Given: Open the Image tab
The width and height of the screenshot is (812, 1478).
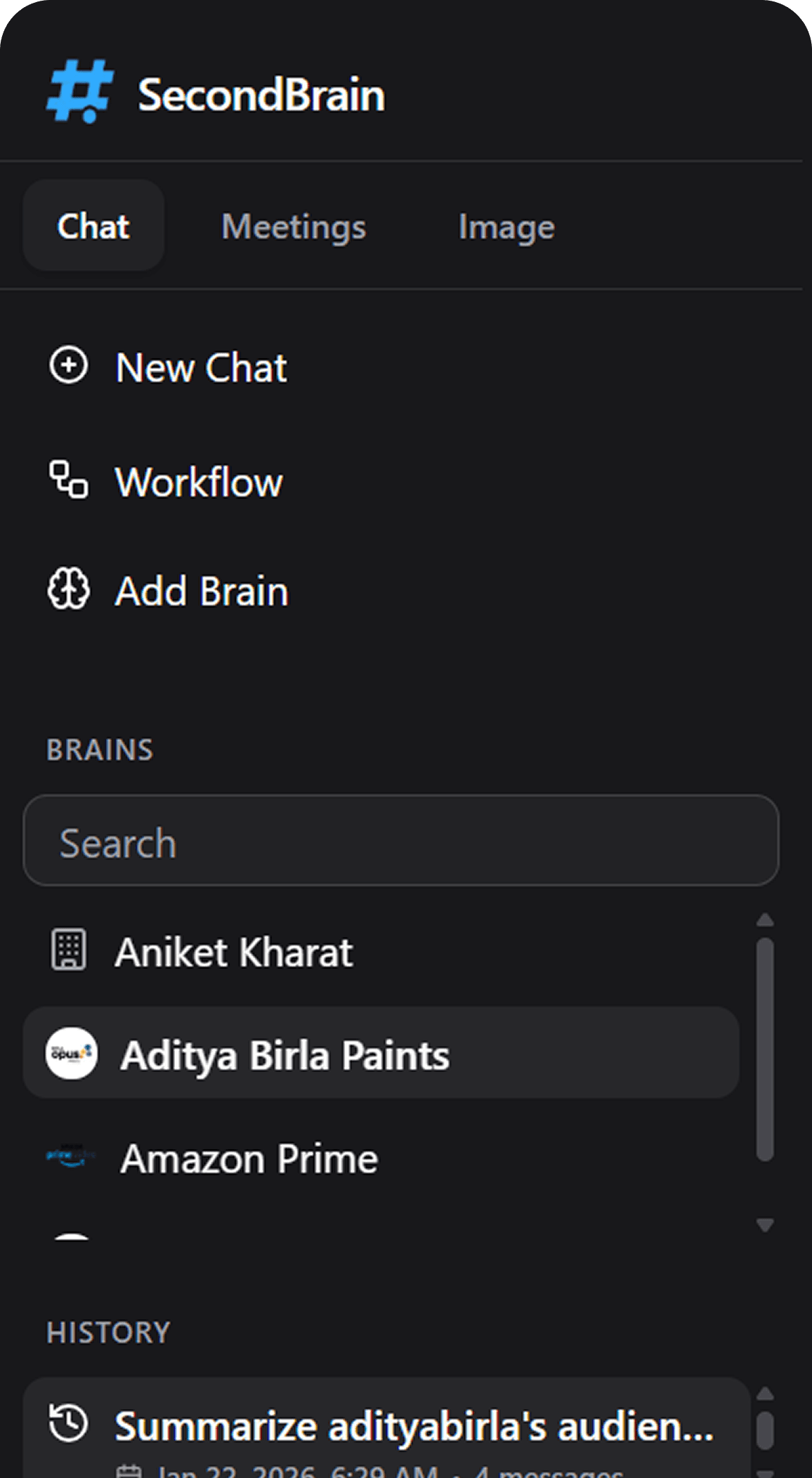Looking at the screenshot, I should 506,226.
